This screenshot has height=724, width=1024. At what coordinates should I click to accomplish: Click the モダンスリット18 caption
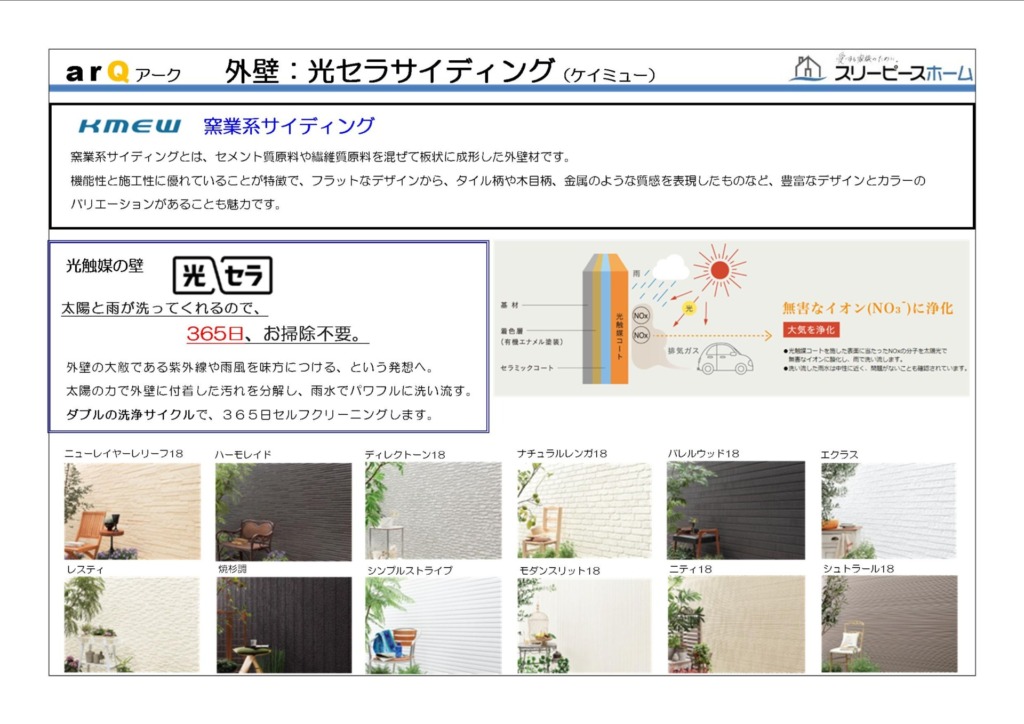(560, 571)
